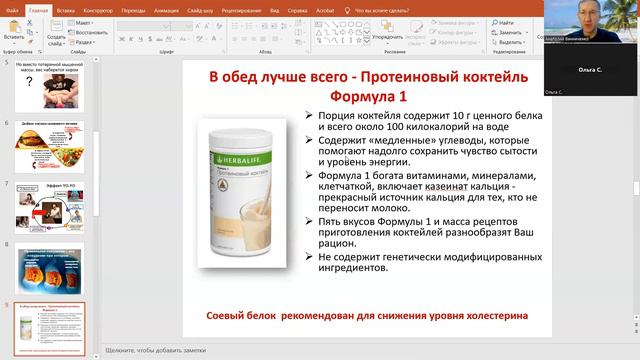Image resolution: width=640 pixels, height=360 pixels.
Task: Click the font color A icon
Action: click(x=214, y=38)
